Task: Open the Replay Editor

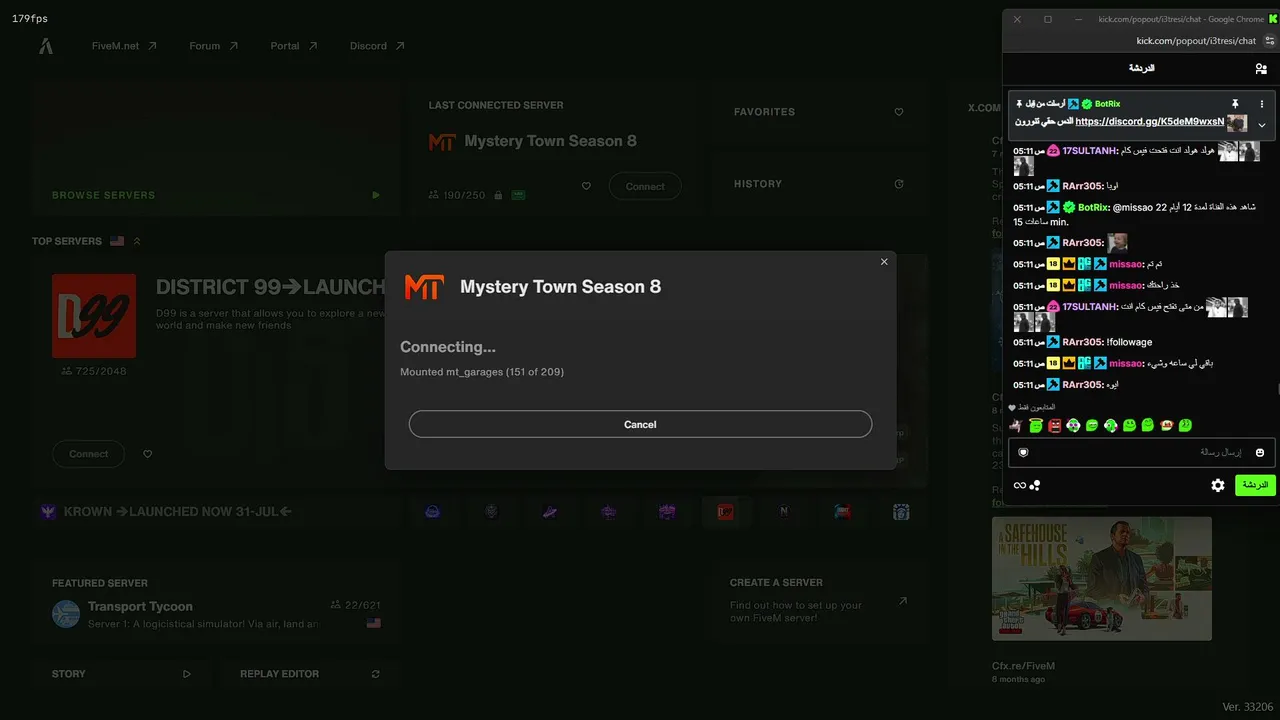Action: point(310,674)
